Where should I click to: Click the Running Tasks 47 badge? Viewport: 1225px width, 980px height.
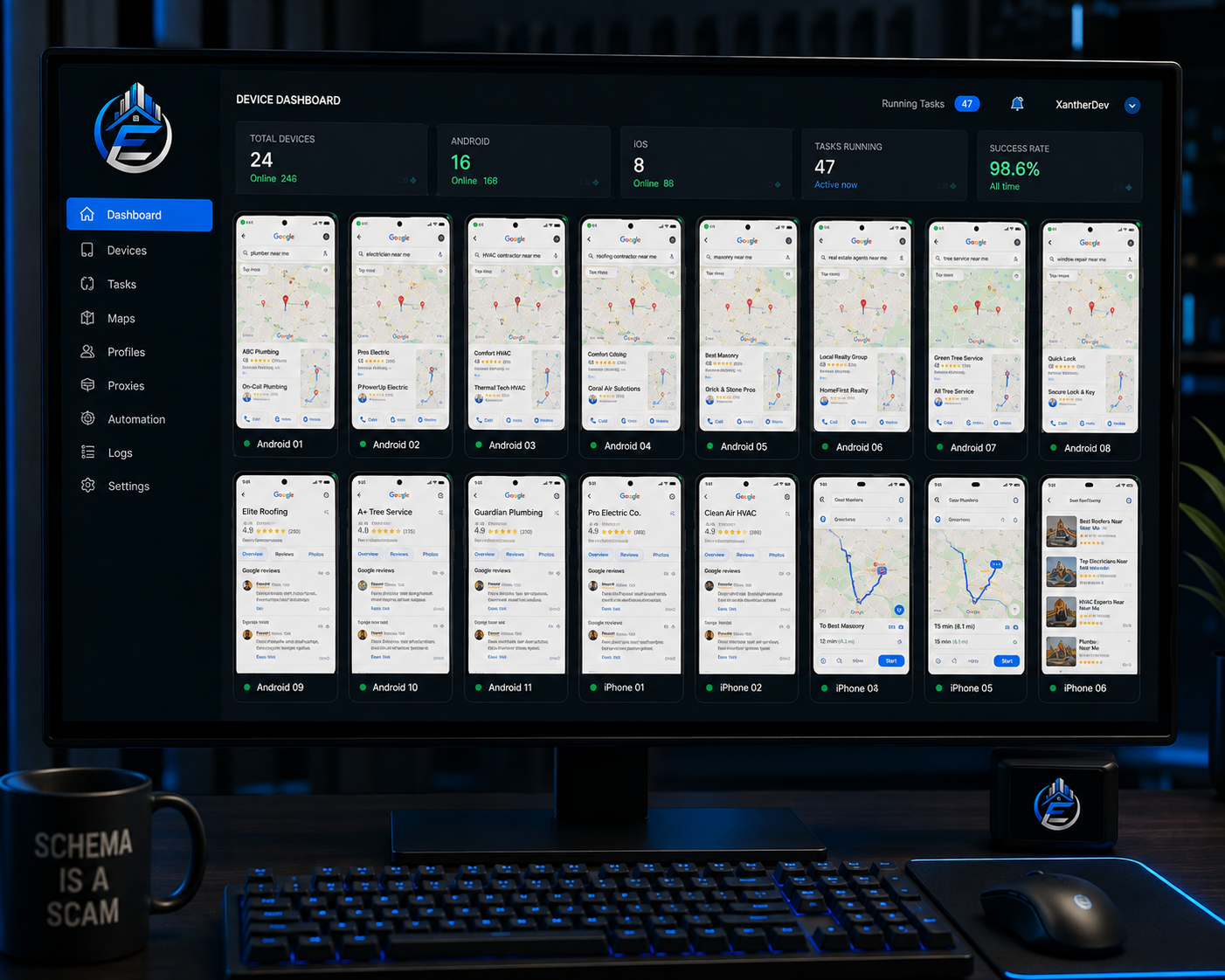[966, 104]
